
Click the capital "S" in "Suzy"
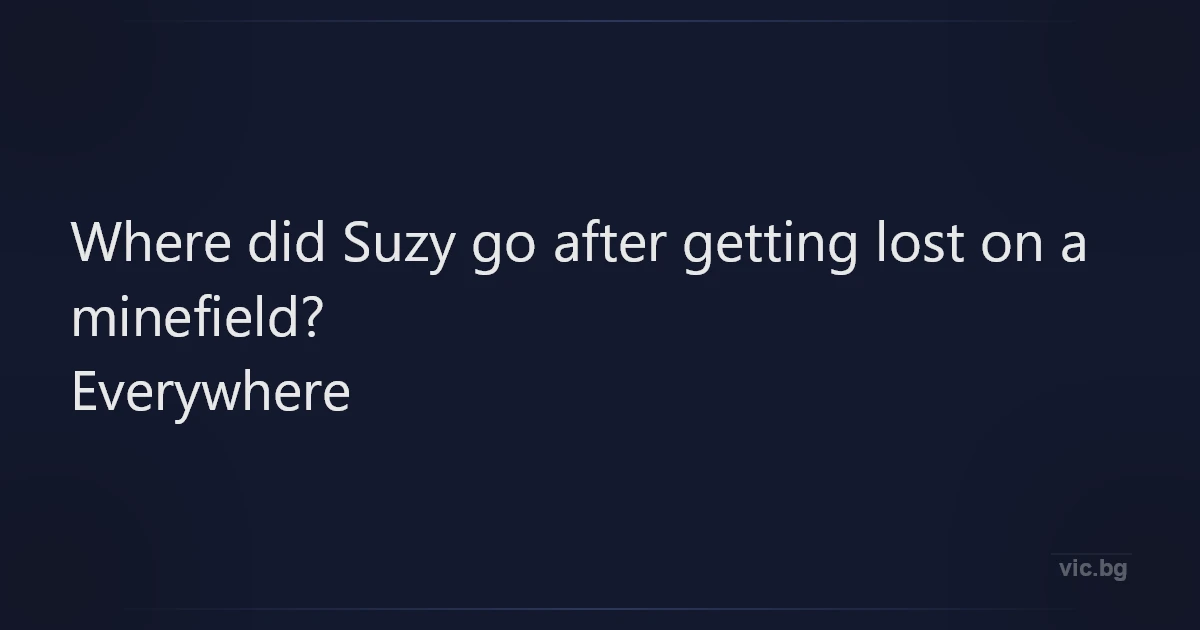[x=357, y=243]
